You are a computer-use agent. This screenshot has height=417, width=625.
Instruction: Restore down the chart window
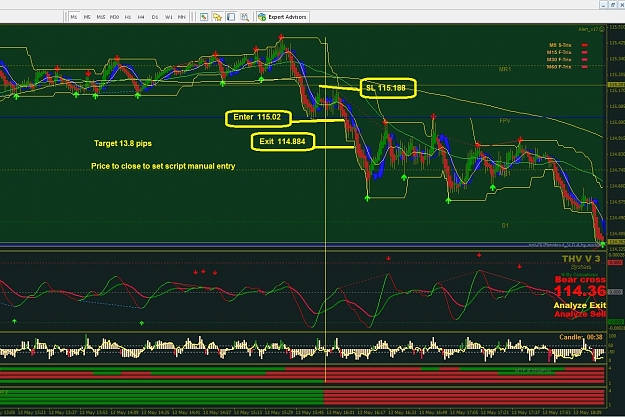pyautogui.click(x=613, y=4)
